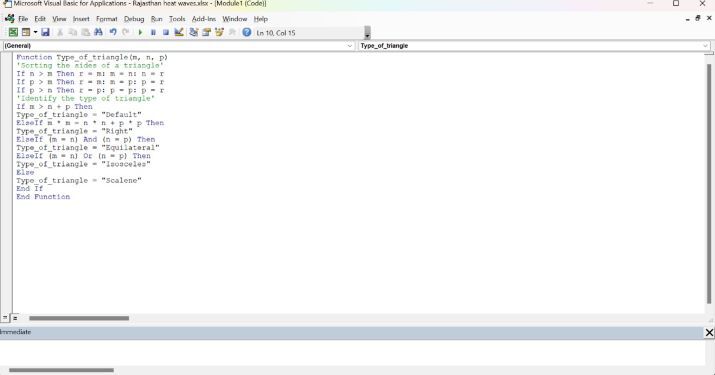
Task: Undo the last edit in the toolbar
Action: click(x=113, y=32)
